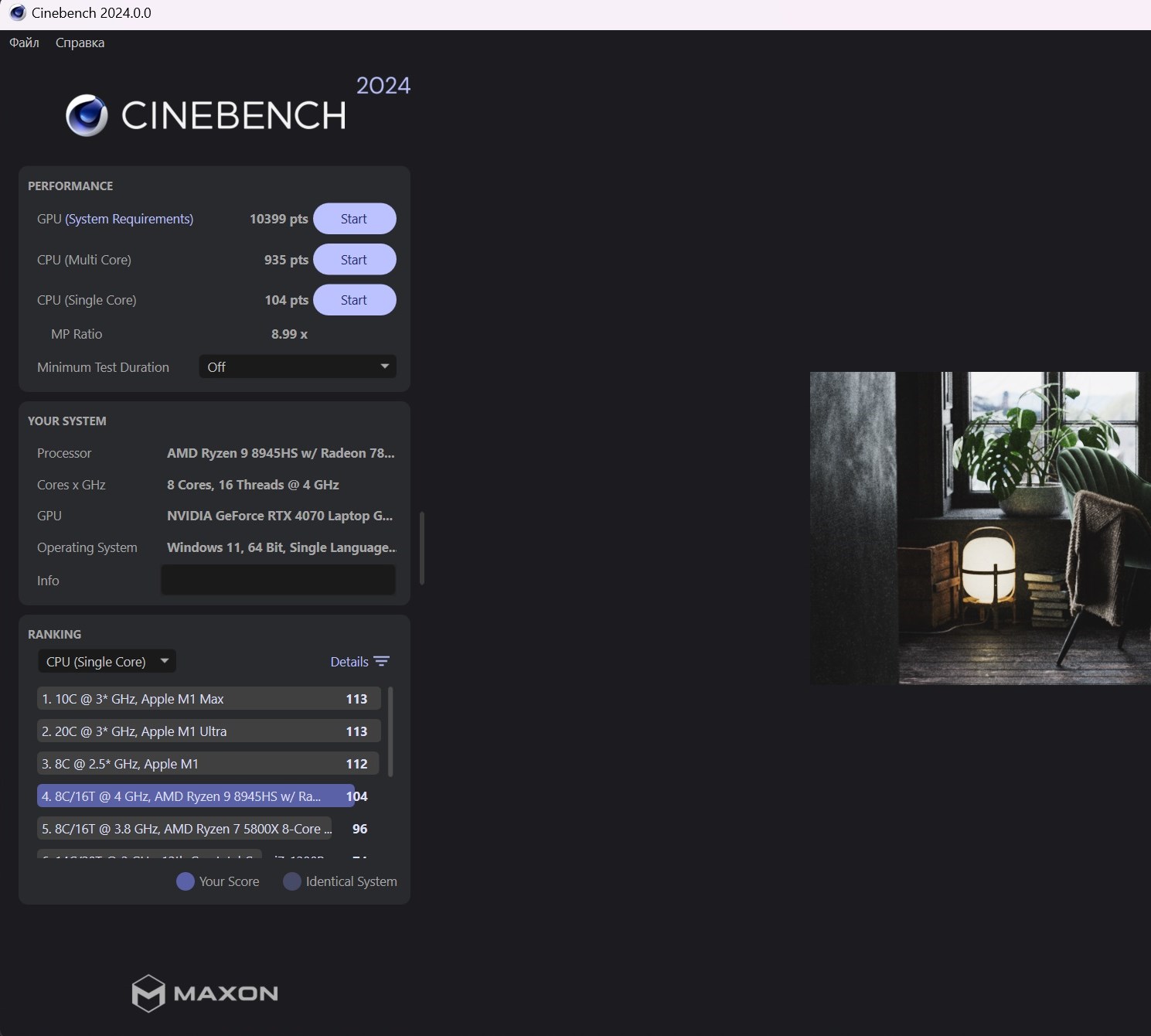Click the Your Score legend dot
The height and width of the screenshot is (1036, 1151).
[186, 881]
